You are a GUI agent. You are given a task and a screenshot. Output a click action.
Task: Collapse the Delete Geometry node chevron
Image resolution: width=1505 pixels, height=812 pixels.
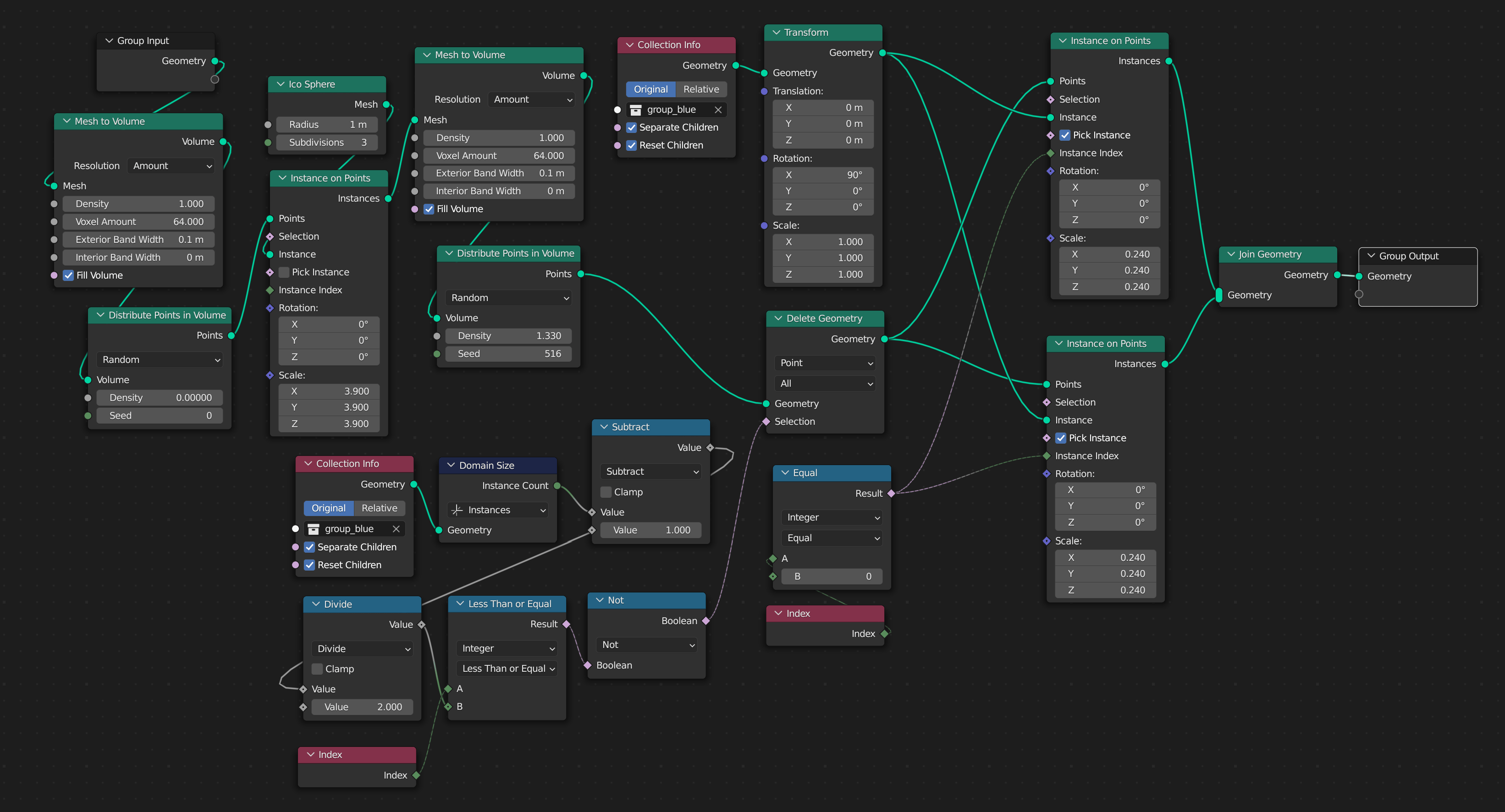click(x=778, y=318)
